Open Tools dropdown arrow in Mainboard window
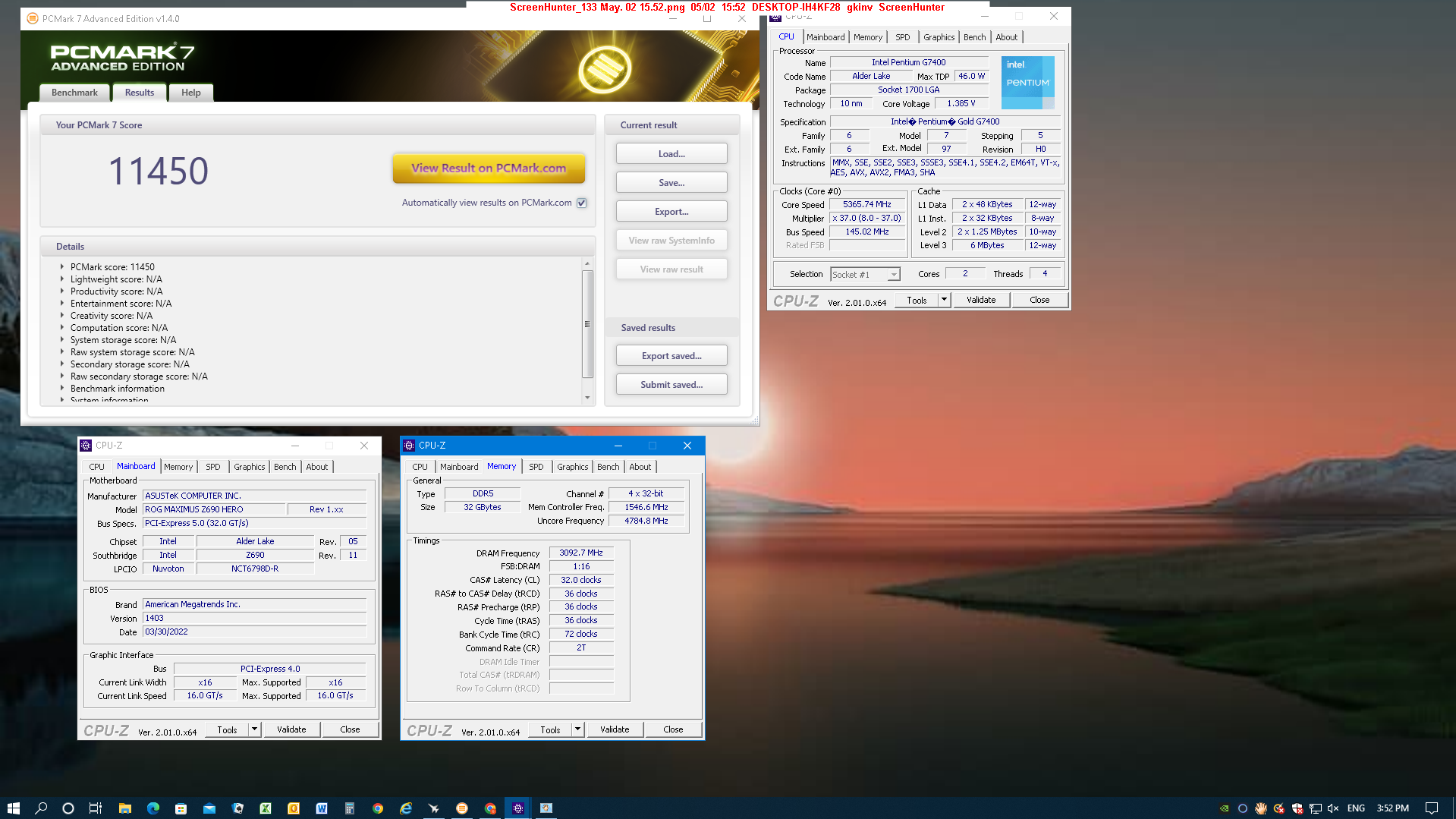This screenshot has width=1456, height=819. 254,729
